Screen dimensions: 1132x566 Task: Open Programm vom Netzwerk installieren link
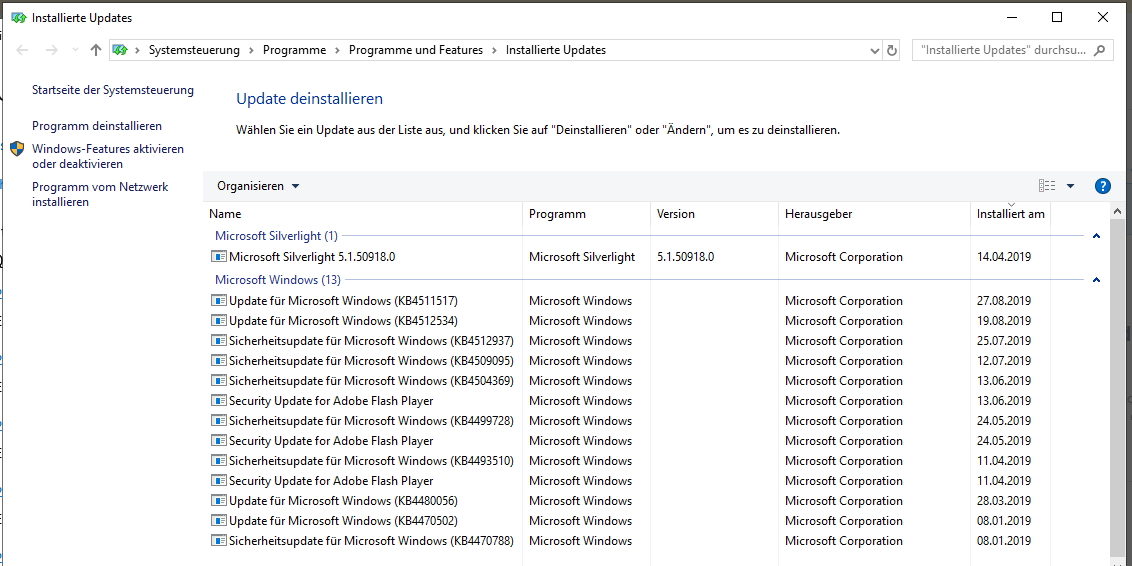[100, 194]
